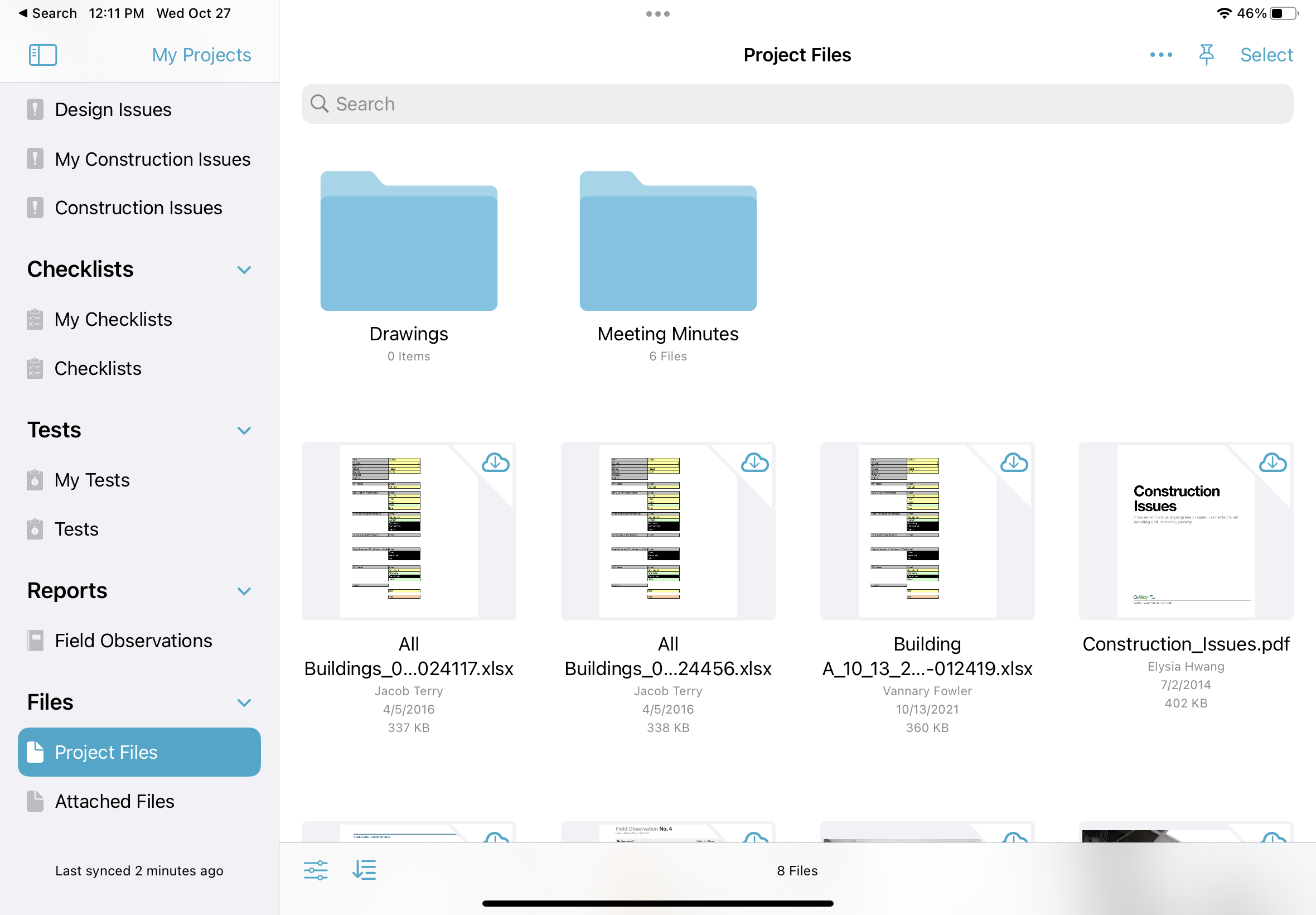This screenshot has height=915, width=1316.
Task: Open the filter options icon
Action: coord(316,870)
